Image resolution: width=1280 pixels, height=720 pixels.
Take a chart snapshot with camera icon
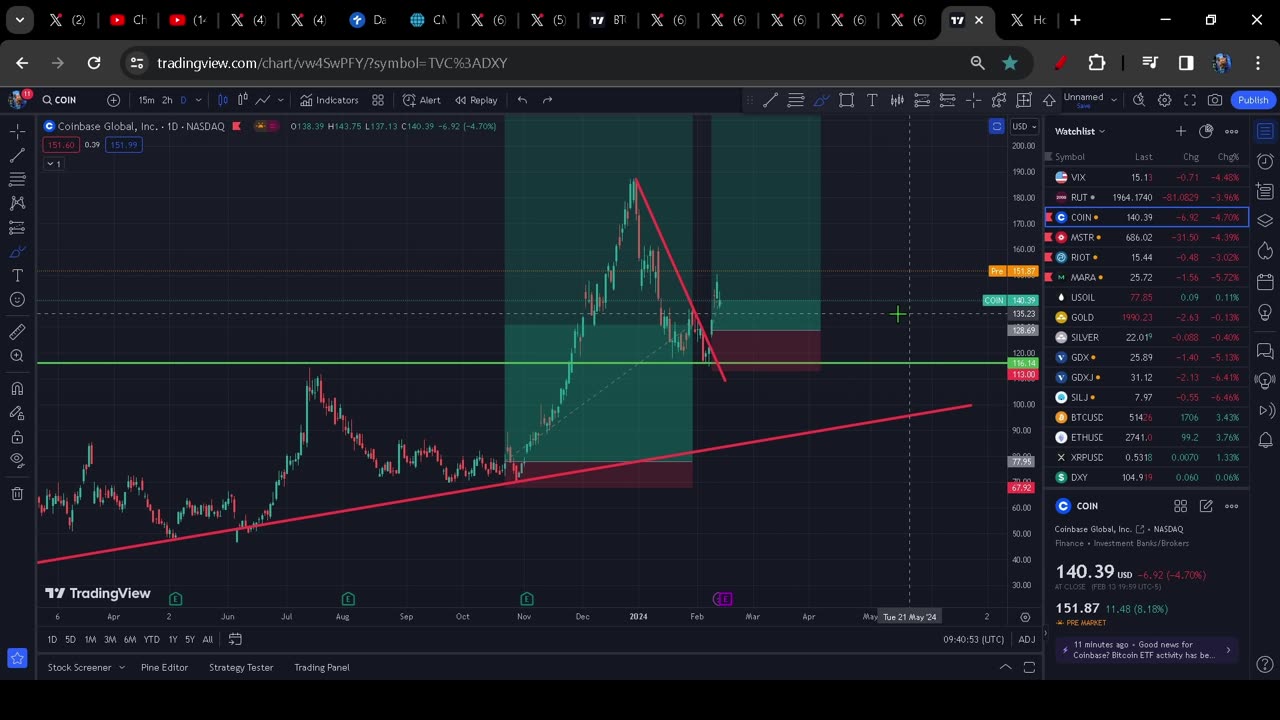[1215, 100]
